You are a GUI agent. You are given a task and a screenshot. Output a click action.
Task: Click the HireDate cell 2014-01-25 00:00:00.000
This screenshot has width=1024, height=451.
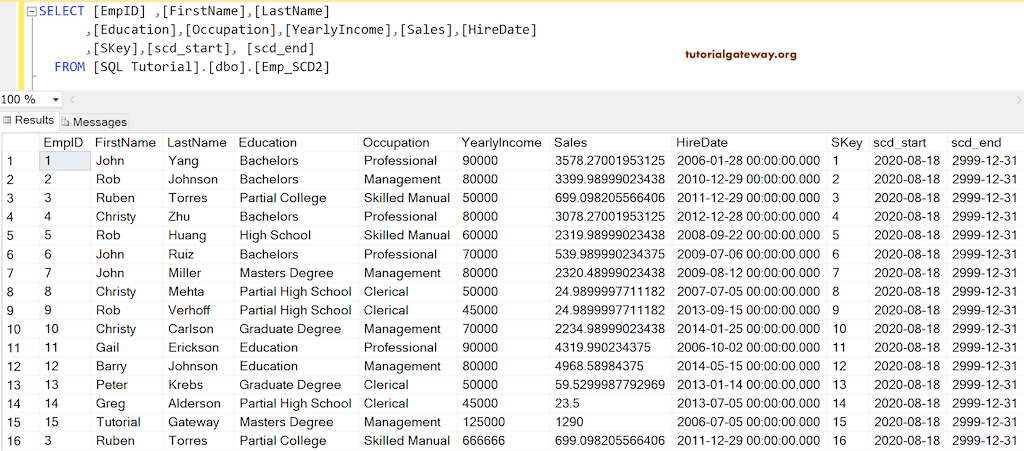(x=748, y=329)
